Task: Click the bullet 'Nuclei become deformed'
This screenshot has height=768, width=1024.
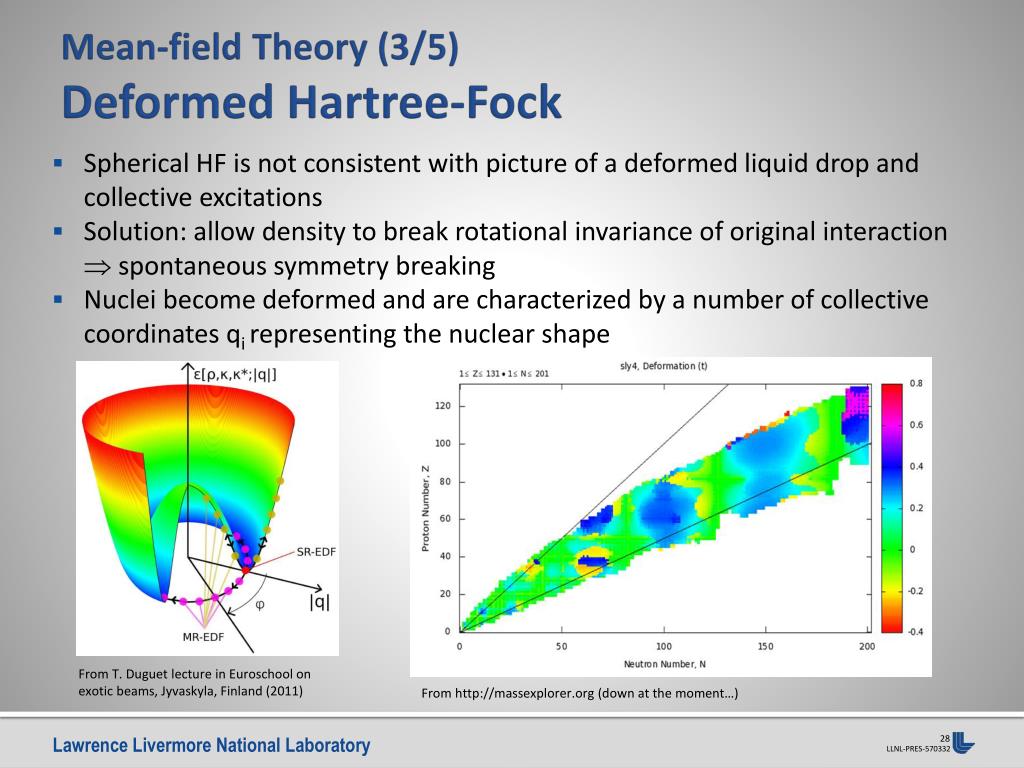Action: point(506,317)
